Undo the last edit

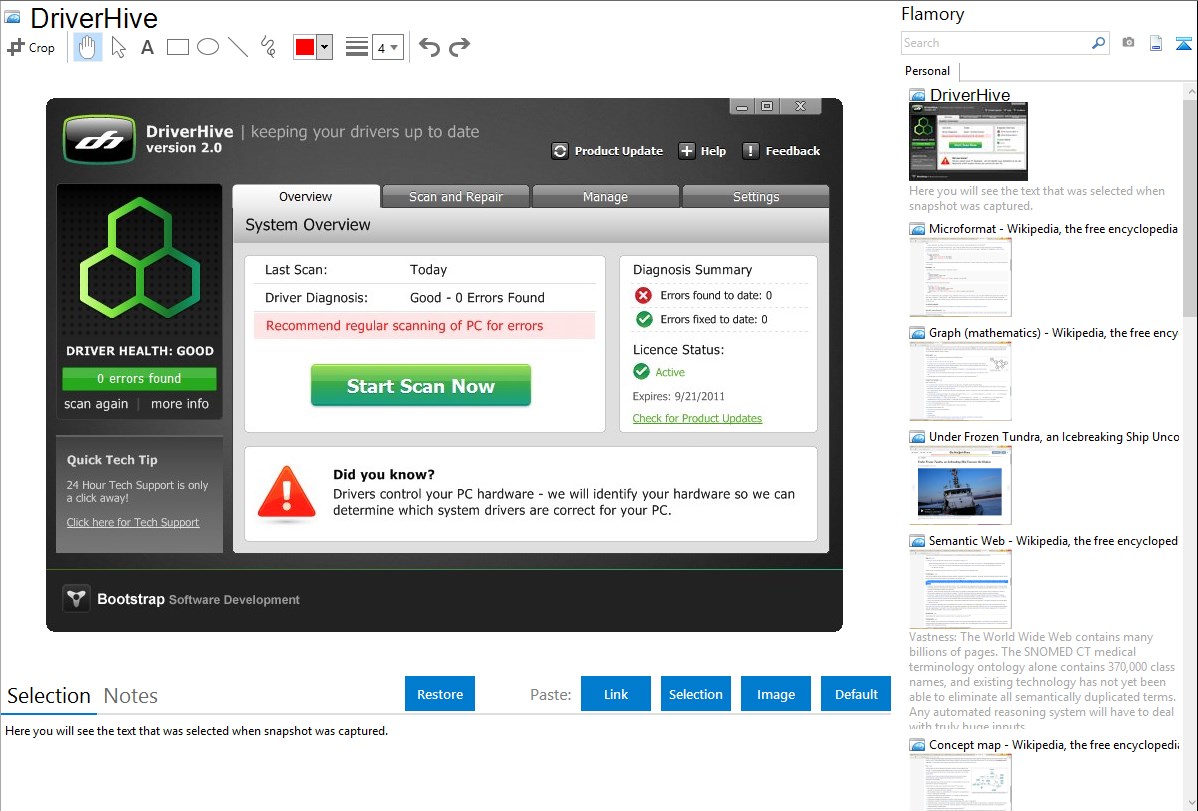pos(429,47)
